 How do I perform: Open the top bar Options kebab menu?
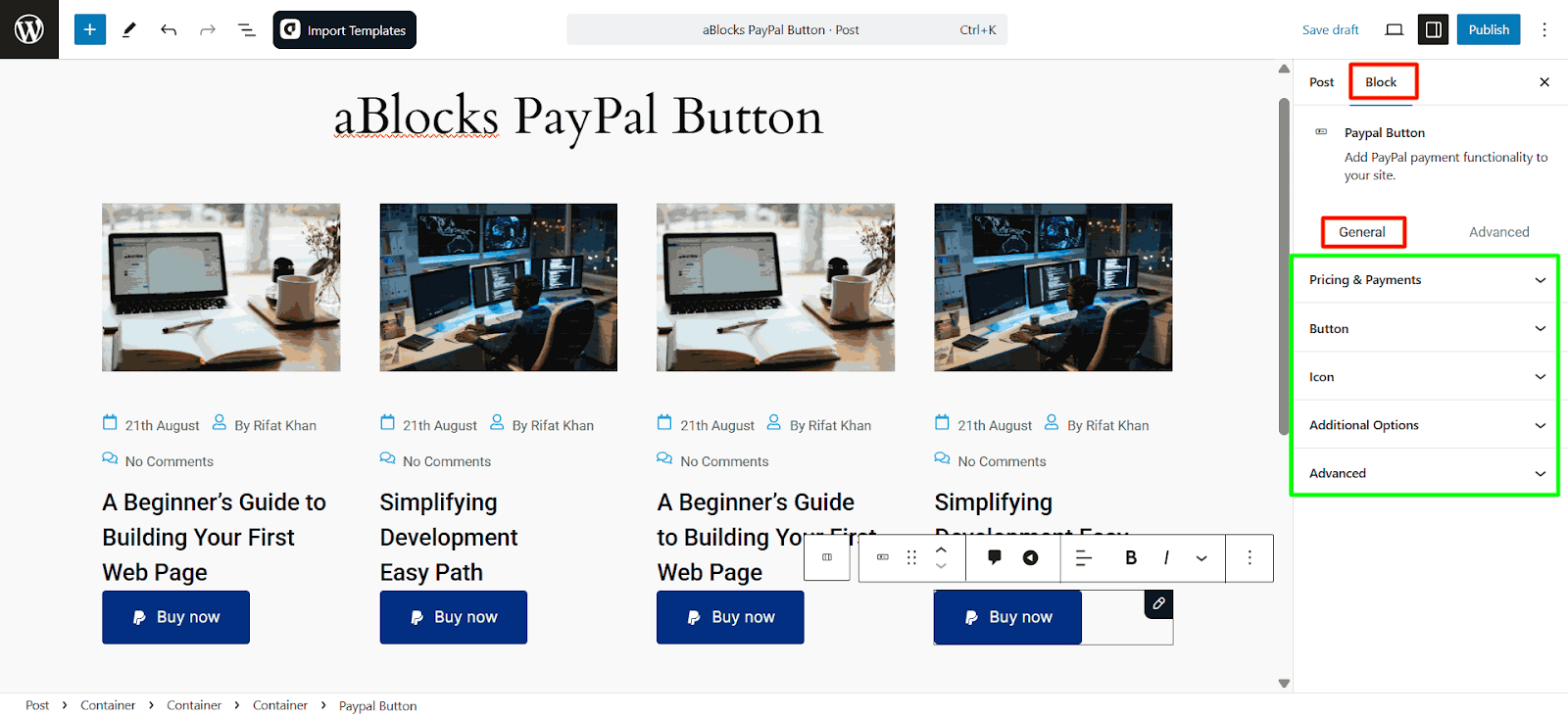pos(1544,29)
